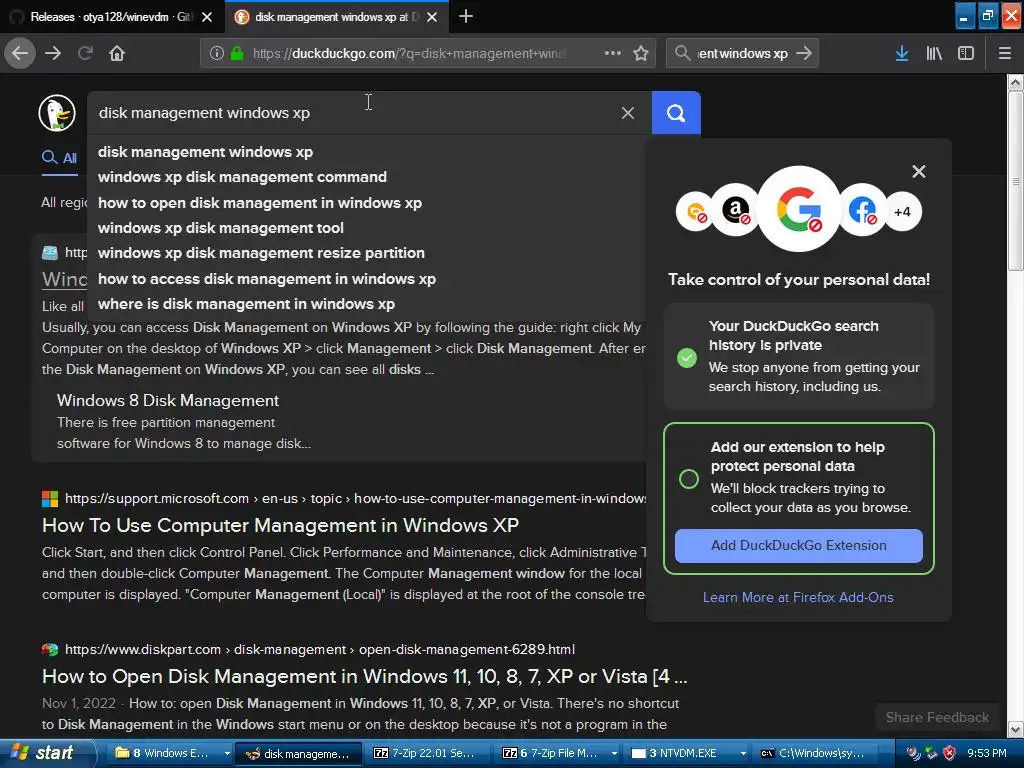Toggle the empty circle beside extension offer
This screenshot has width=1024, height=768.
click(x=688, y=479)
